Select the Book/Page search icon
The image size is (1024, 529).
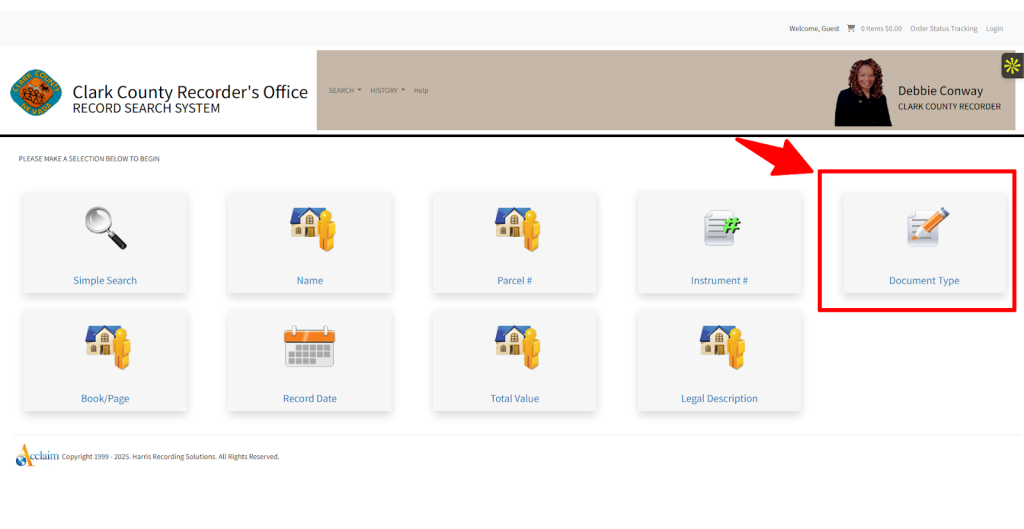(107, 346)
